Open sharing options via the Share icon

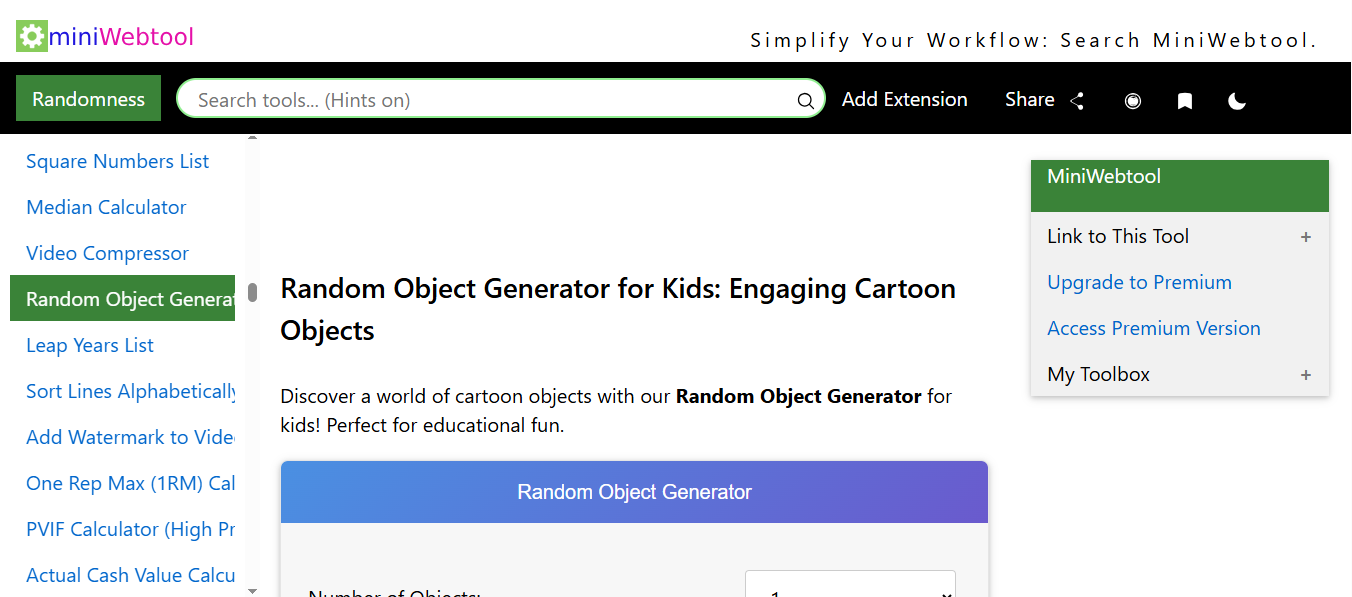coord(1077,100)
